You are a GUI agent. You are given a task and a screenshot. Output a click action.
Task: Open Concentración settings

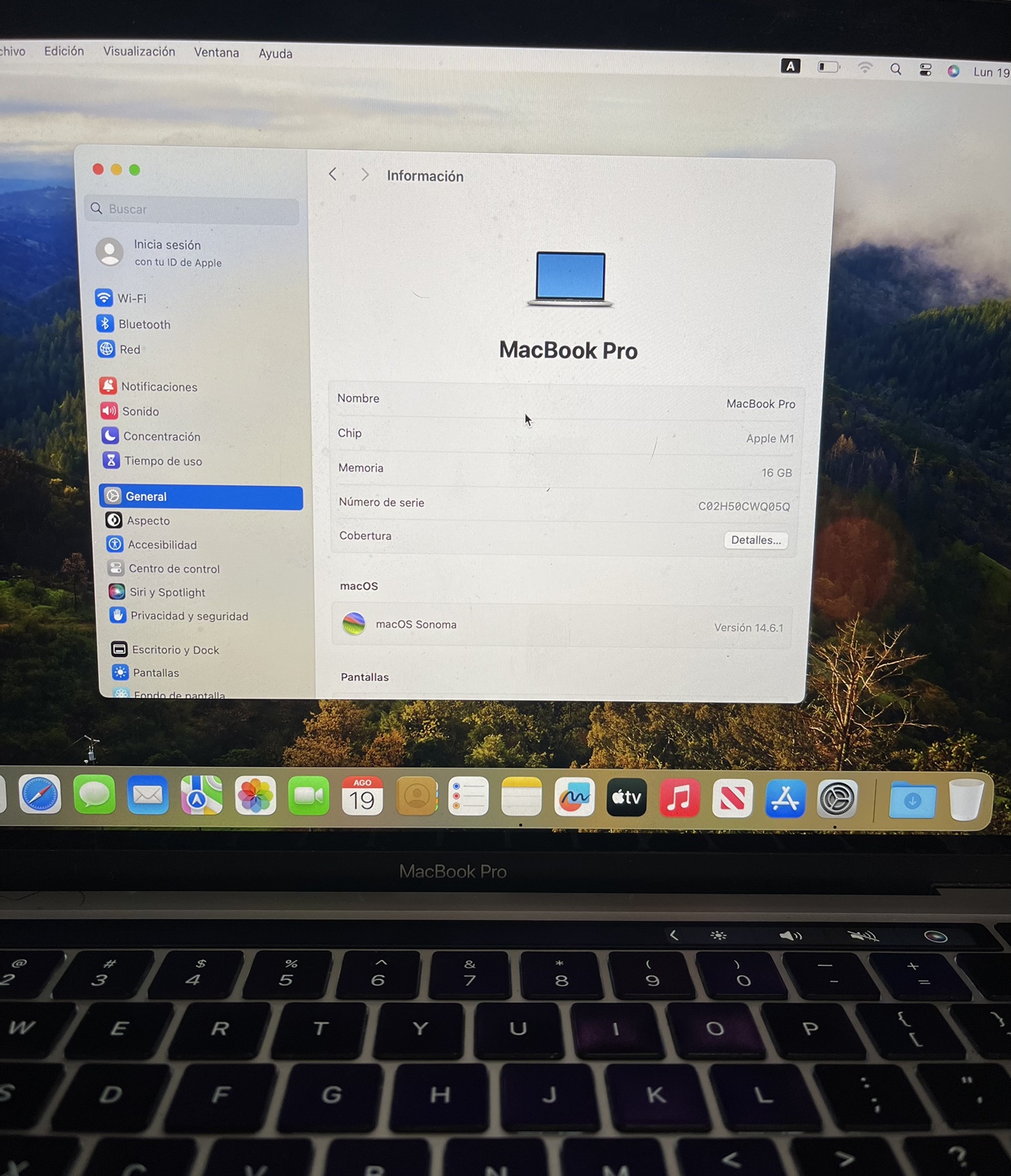[151, 436]
